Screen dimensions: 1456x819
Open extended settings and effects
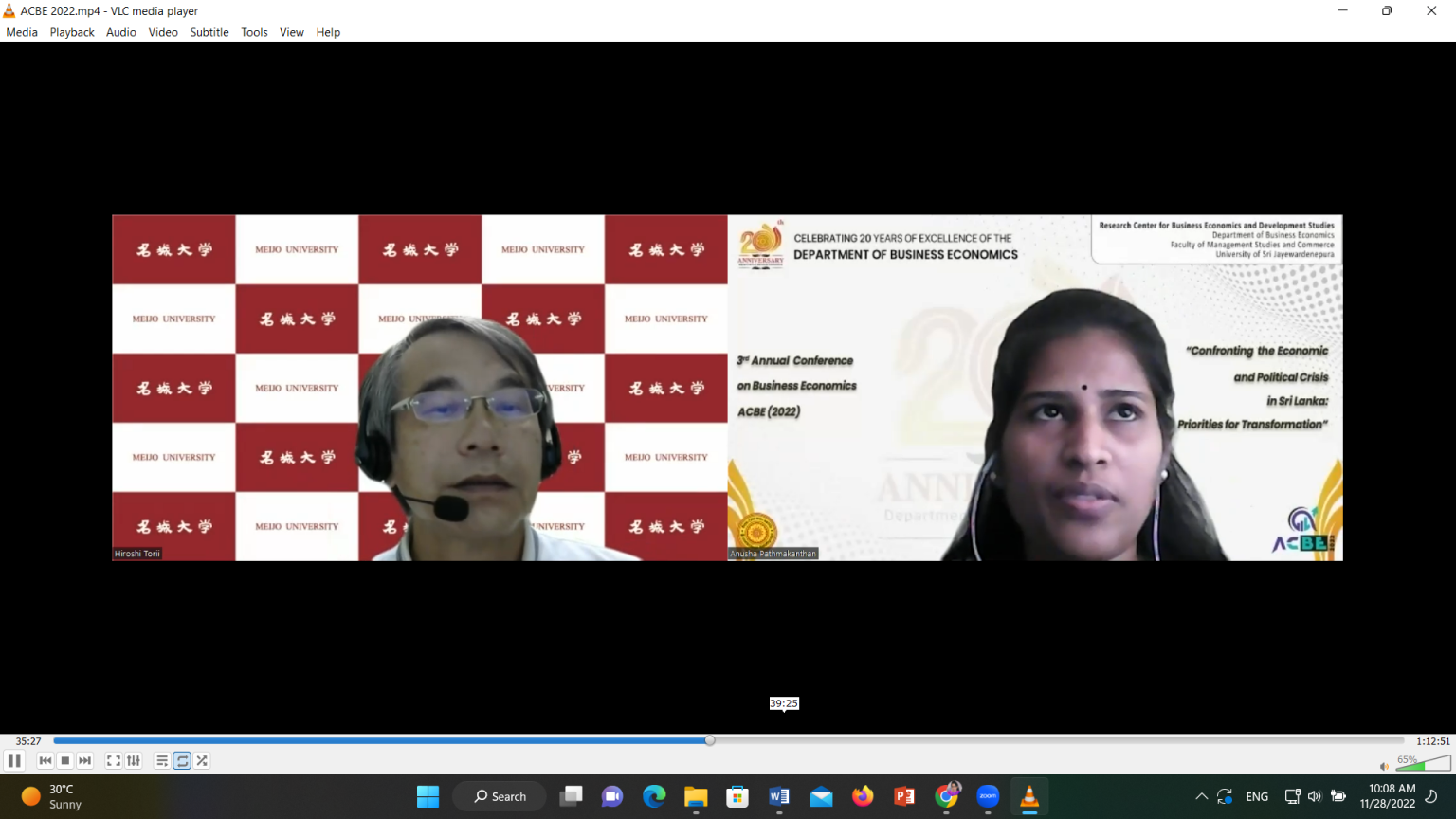coord(134,760)
